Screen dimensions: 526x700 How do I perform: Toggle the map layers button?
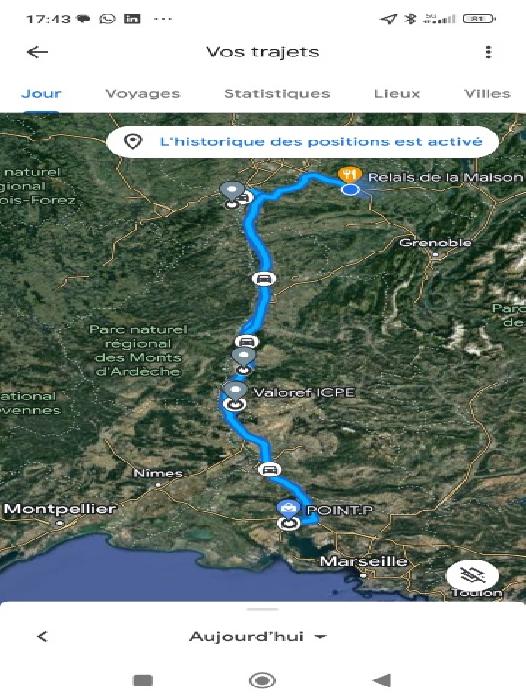tap(472, 575)
